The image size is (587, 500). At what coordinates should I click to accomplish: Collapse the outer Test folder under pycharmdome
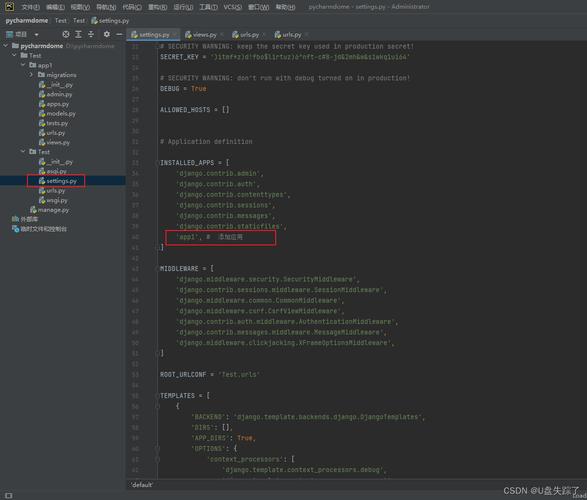14,55
